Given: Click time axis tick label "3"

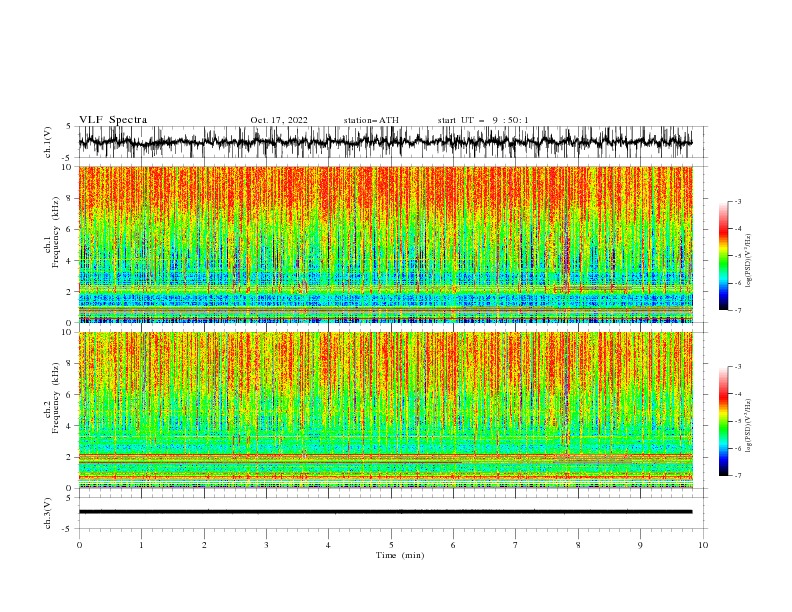Looking at the screenshot, I should pyautogui.click(x=266, y=545).
